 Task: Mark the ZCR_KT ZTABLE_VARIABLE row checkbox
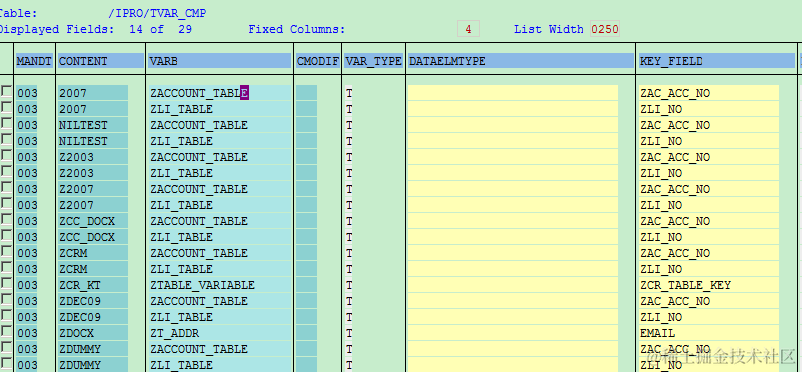pyautogui.click(x=6, y=283)
